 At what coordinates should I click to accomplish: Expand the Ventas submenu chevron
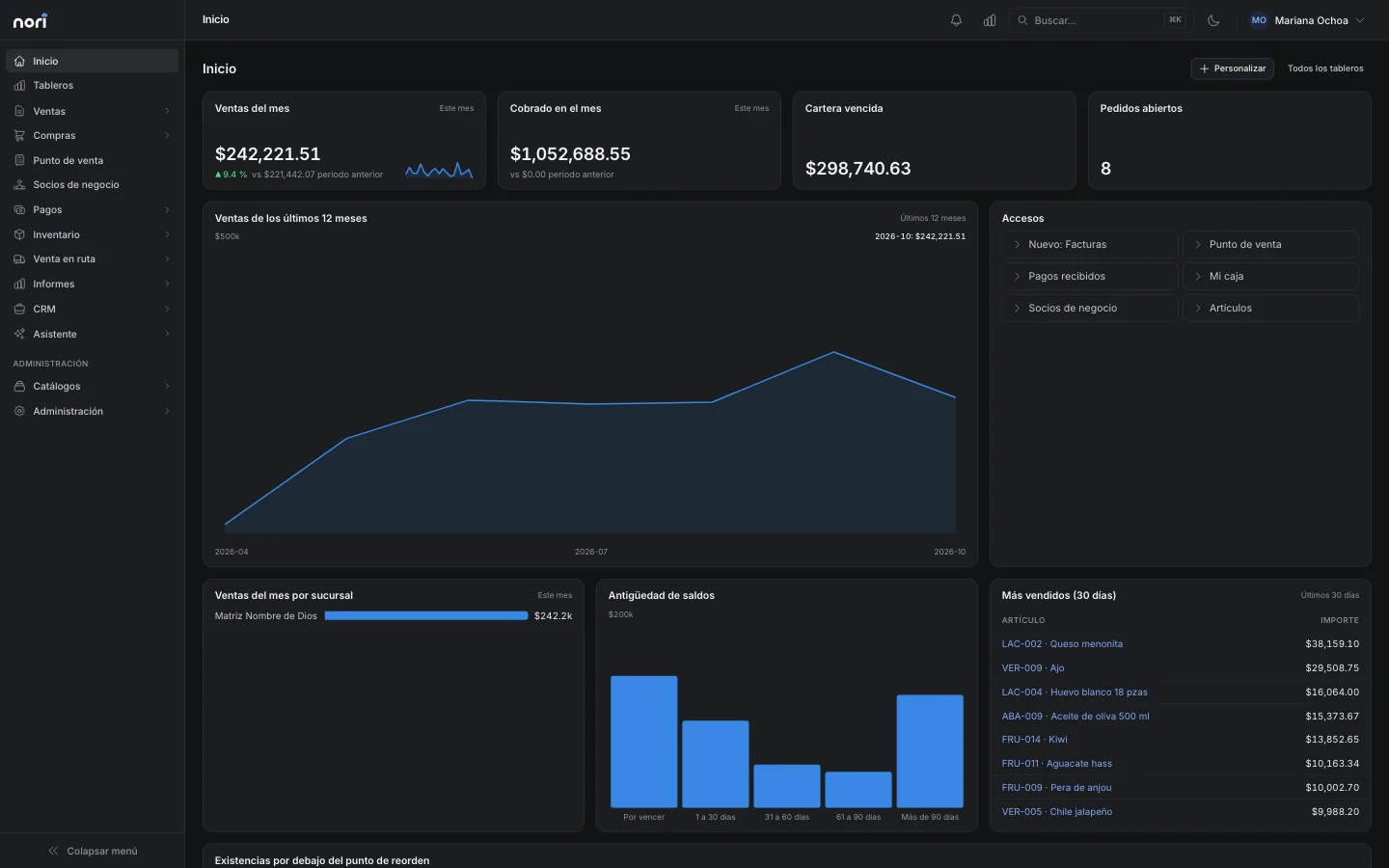coord(167,111)
